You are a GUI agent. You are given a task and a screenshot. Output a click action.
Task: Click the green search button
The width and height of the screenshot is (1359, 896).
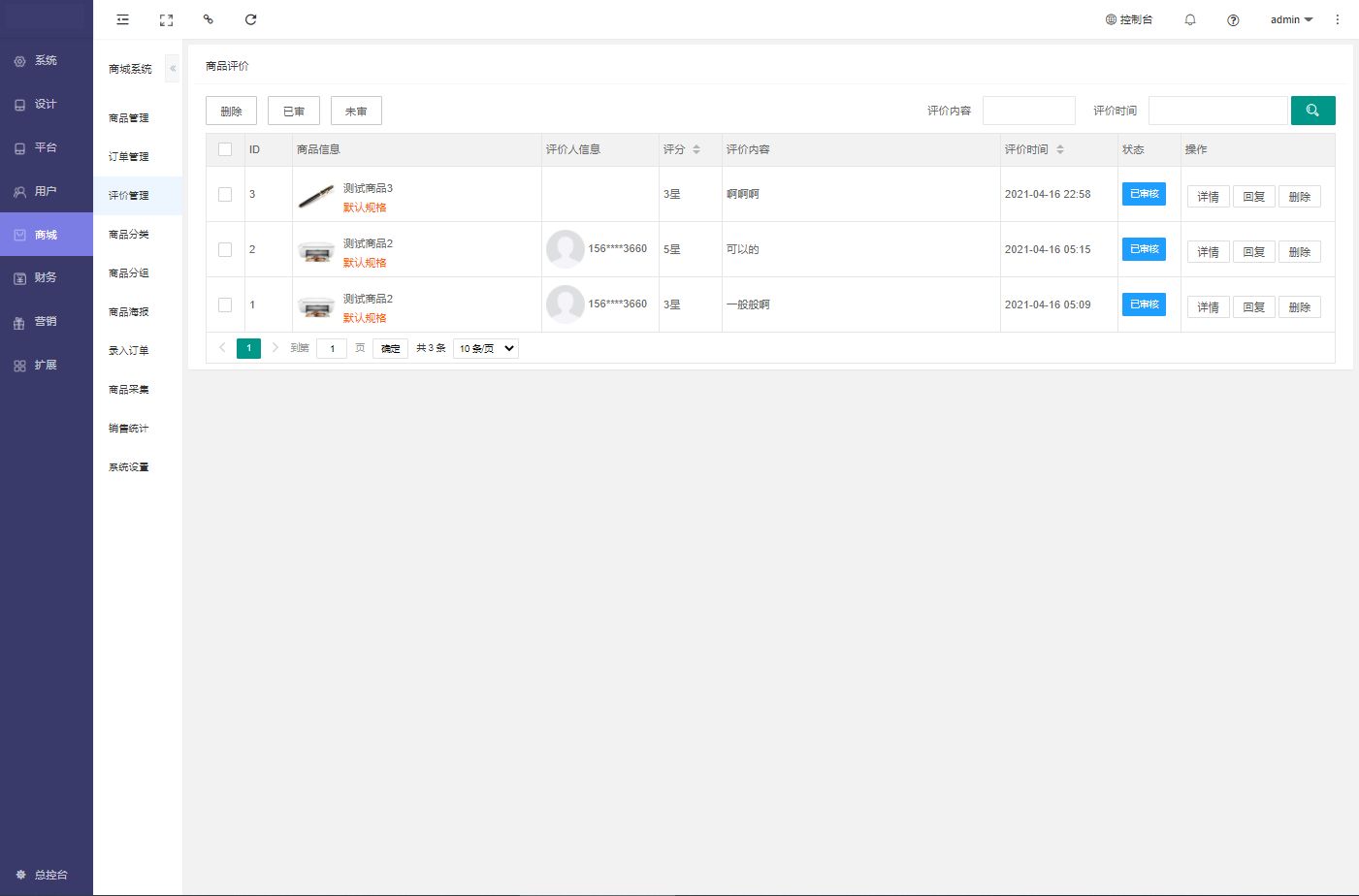(1312, 111)
